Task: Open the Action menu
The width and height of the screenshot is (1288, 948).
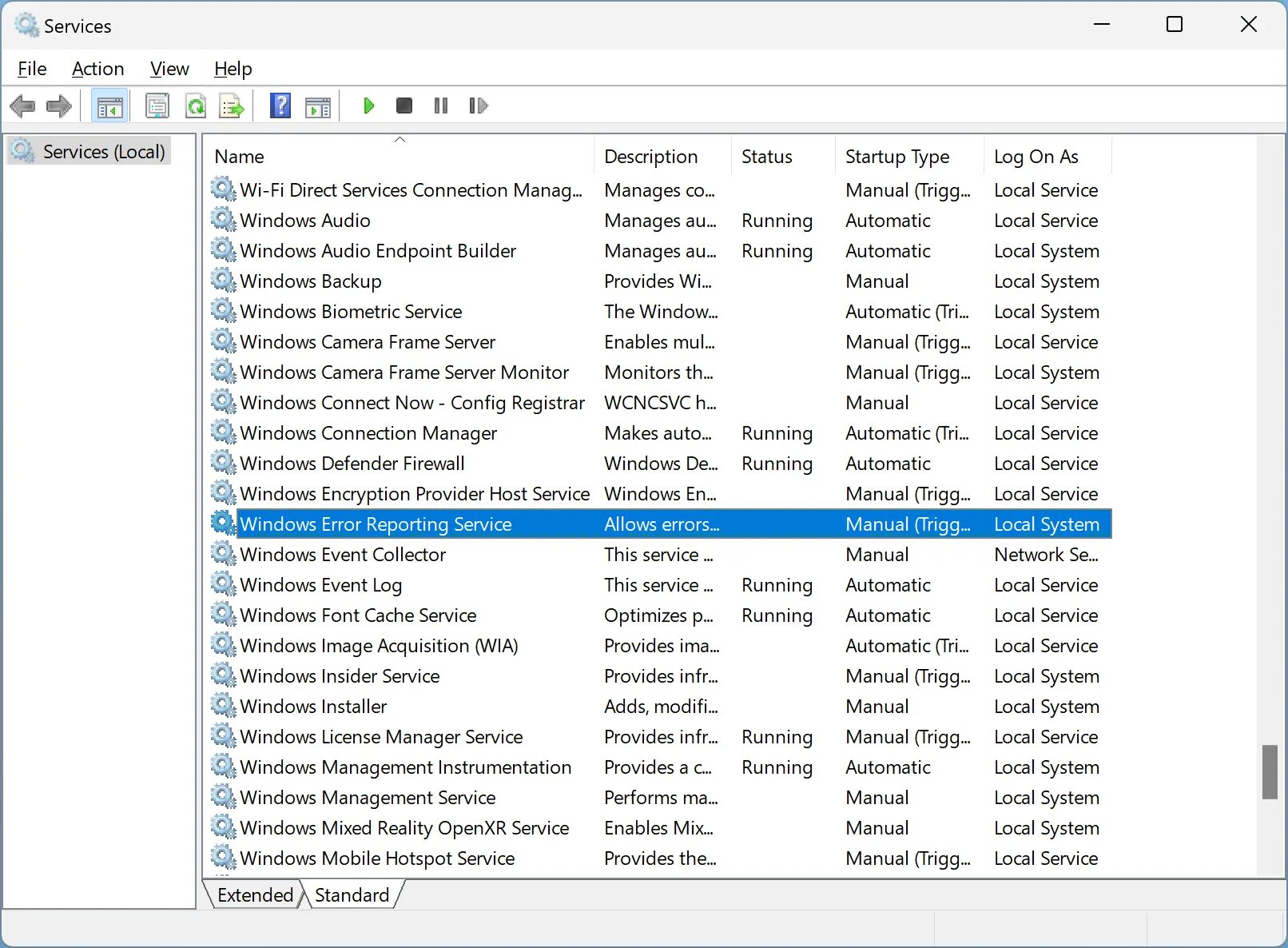Action: pyautogui.click(x=97, y=69)
